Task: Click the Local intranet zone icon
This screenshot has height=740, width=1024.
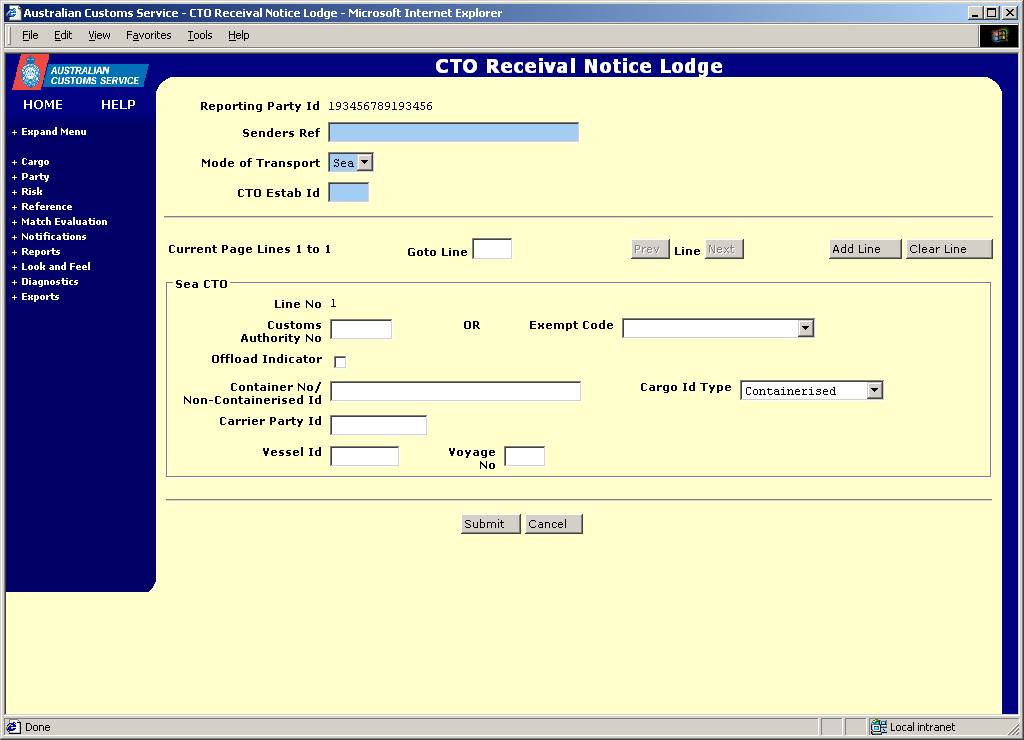Action: coord(879,726)
